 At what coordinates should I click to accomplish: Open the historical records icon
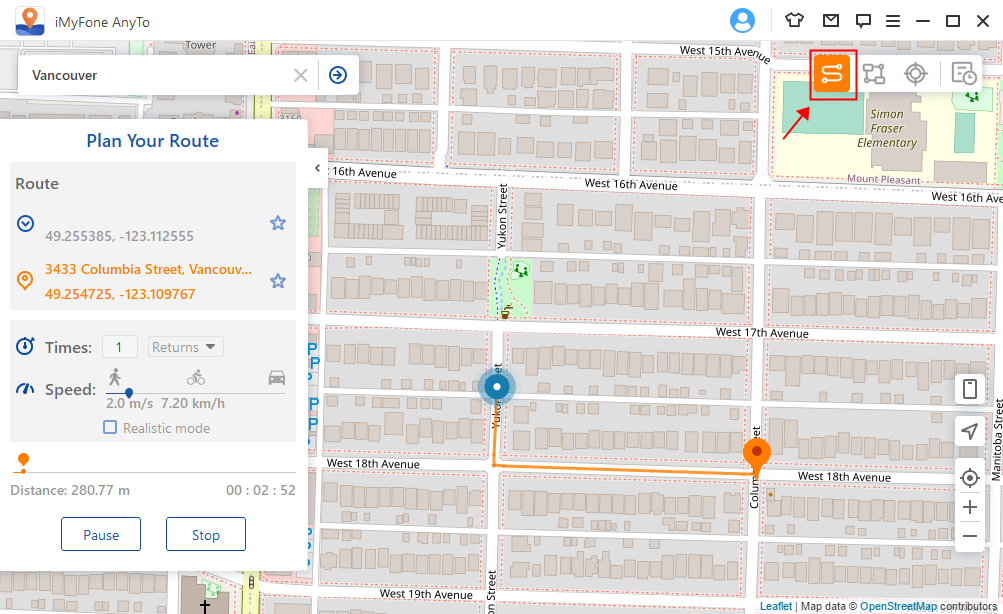pyautogui.click(x=964, y=73)
